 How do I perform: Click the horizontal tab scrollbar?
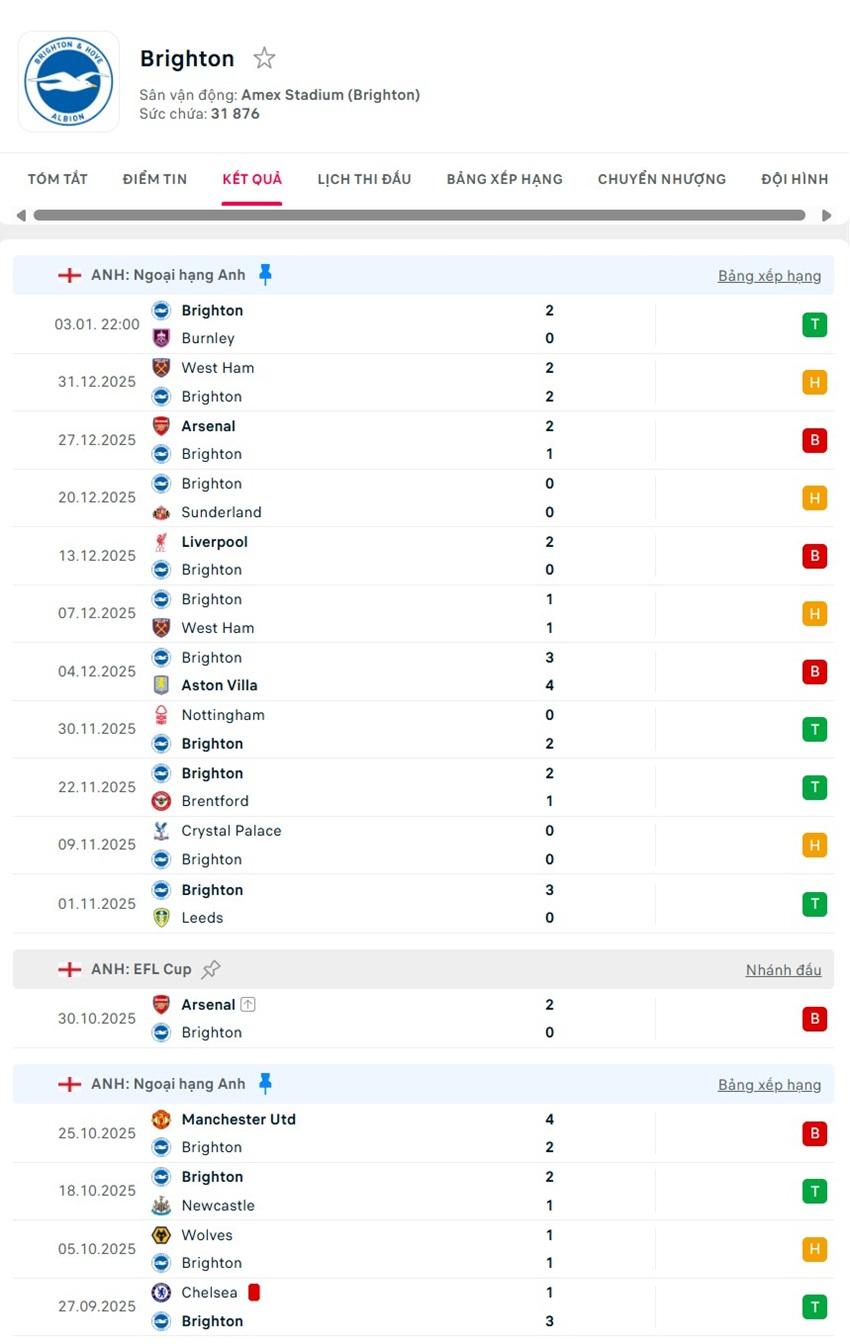point(420,214)
